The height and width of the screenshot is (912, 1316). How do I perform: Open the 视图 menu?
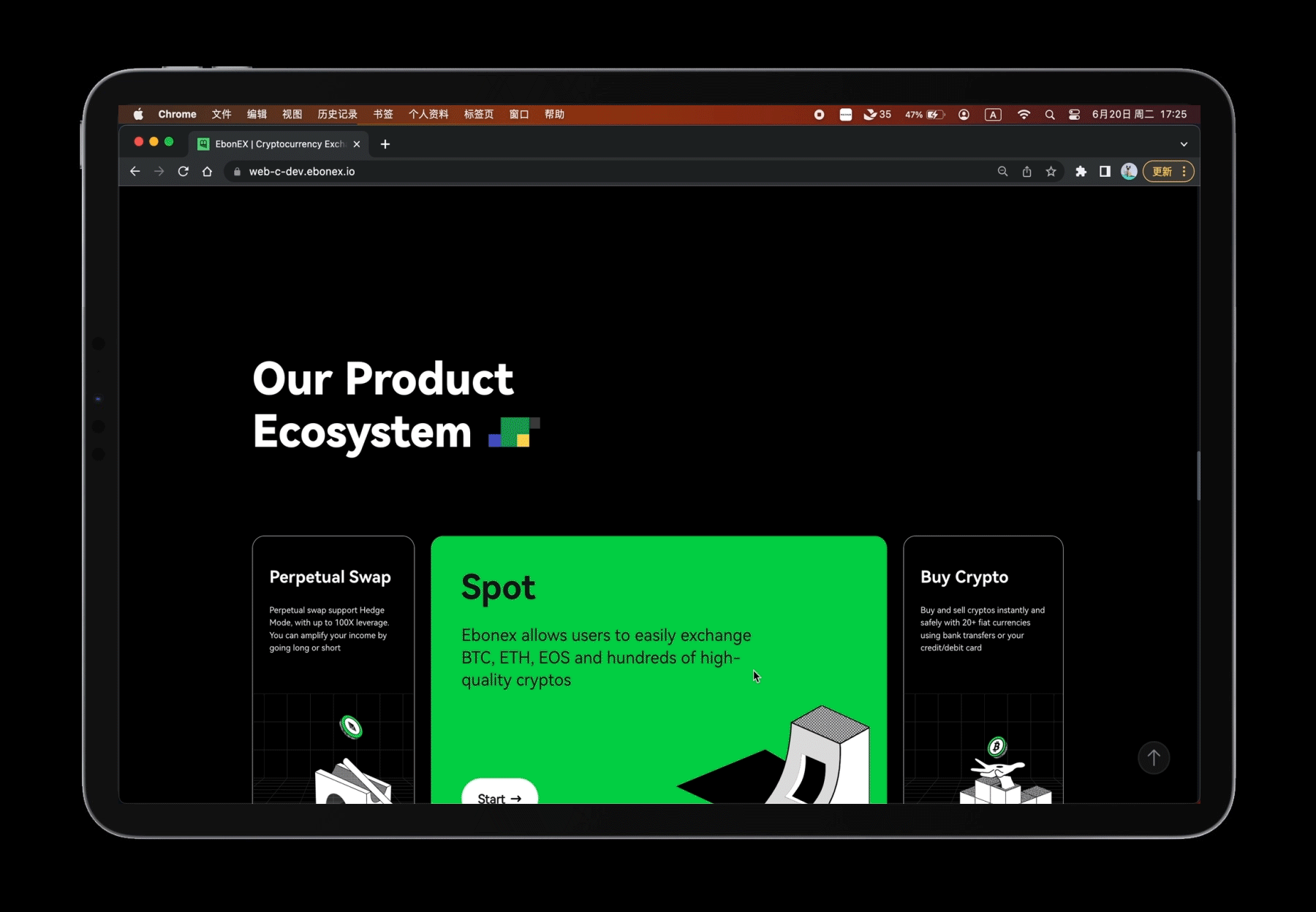[292, 114]
